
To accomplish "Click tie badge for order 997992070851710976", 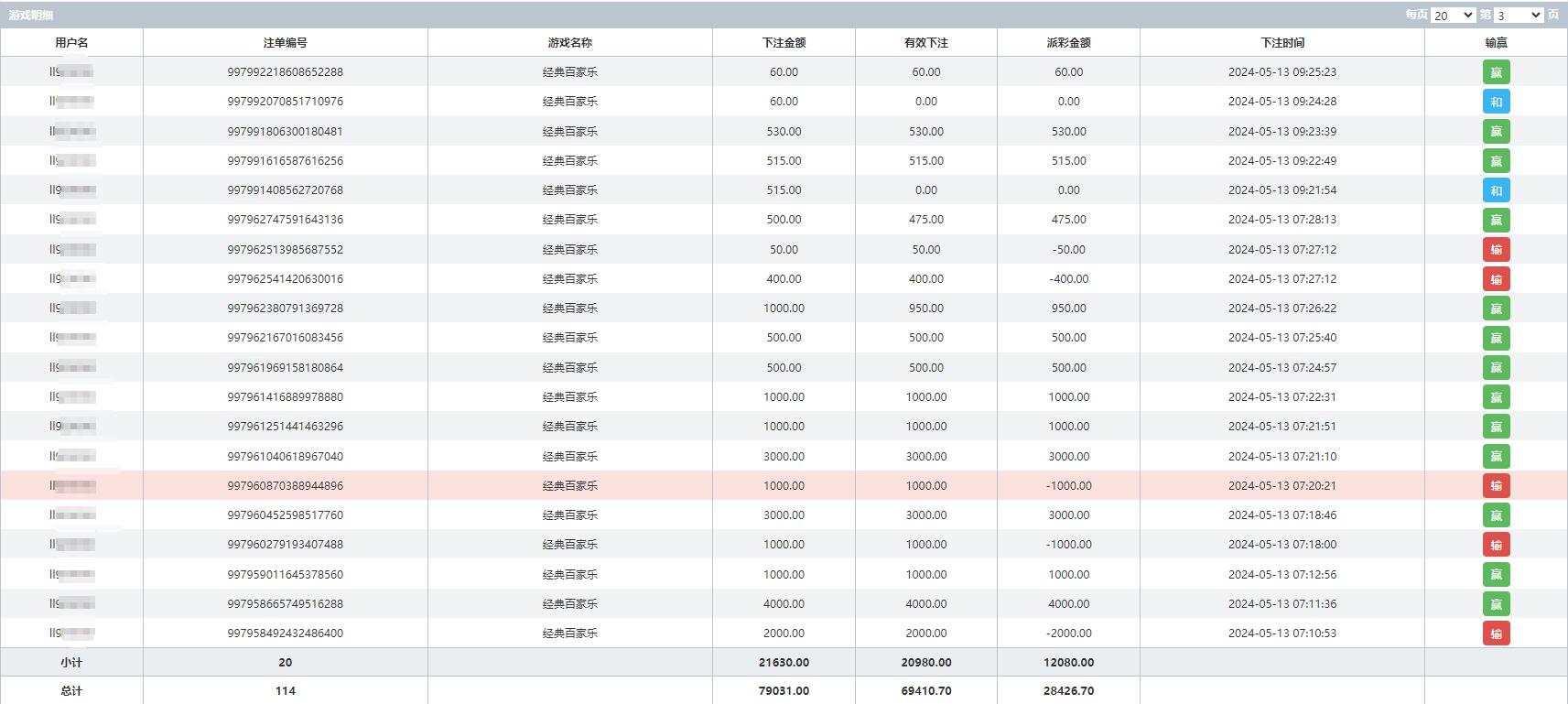I will [1496, 102].
